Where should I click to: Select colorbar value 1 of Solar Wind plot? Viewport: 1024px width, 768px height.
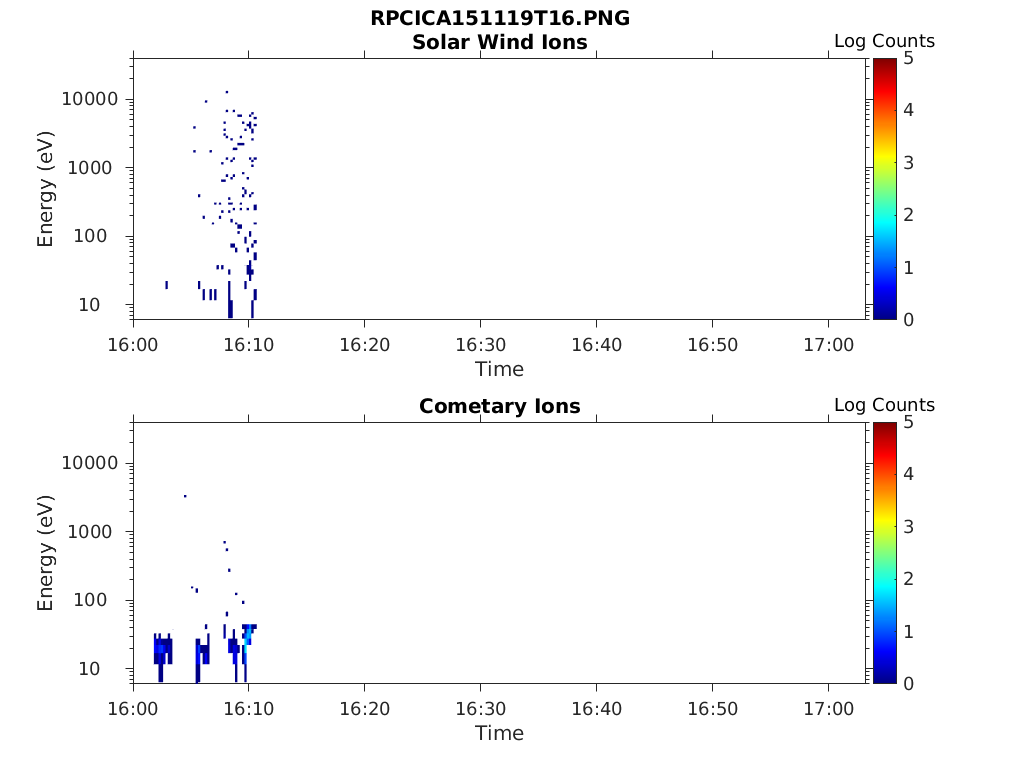point(908,268)
